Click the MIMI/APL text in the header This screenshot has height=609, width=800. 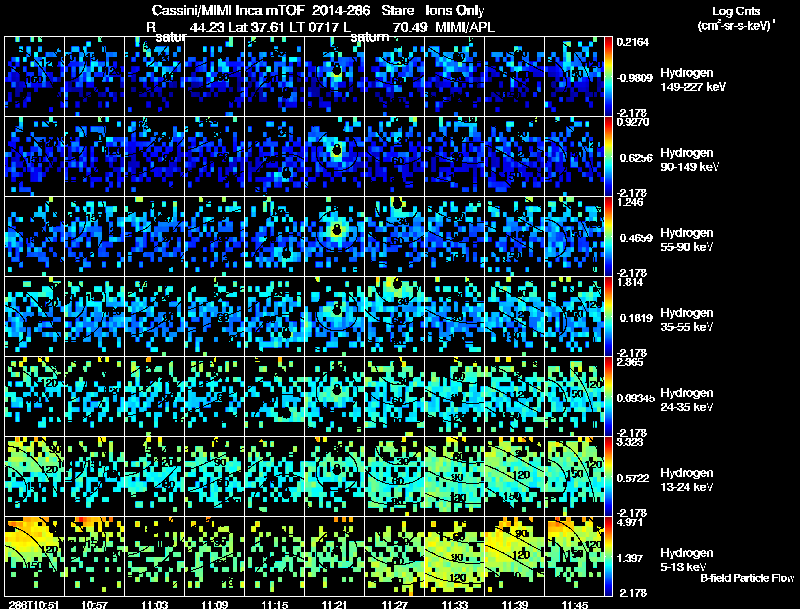coord(464,27)
